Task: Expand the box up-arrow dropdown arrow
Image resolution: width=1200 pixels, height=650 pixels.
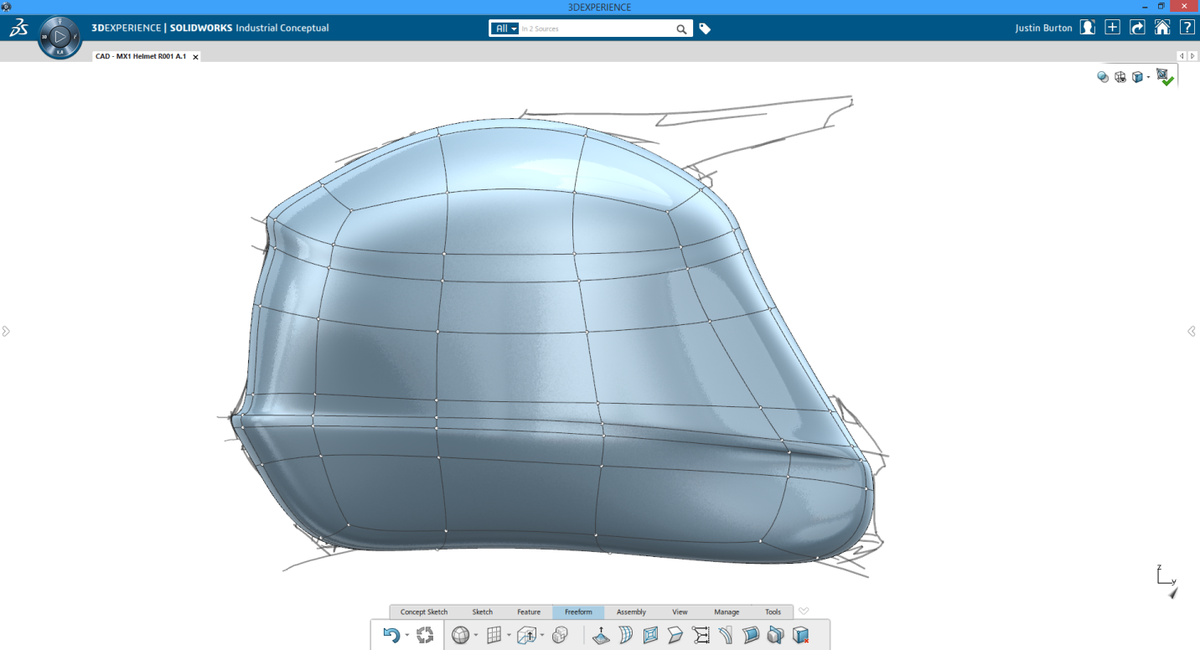Action: pos(542,636)
